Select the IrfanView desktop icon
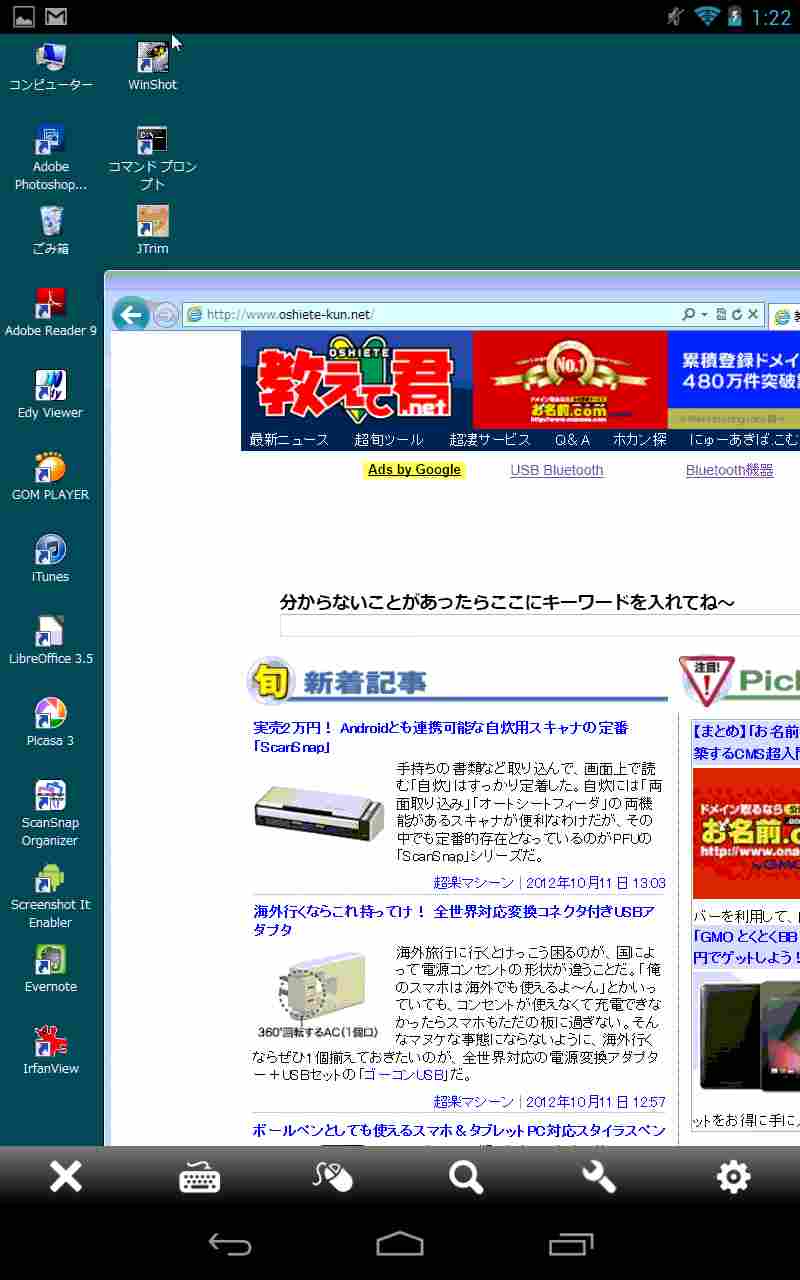 pos(51,1051)
